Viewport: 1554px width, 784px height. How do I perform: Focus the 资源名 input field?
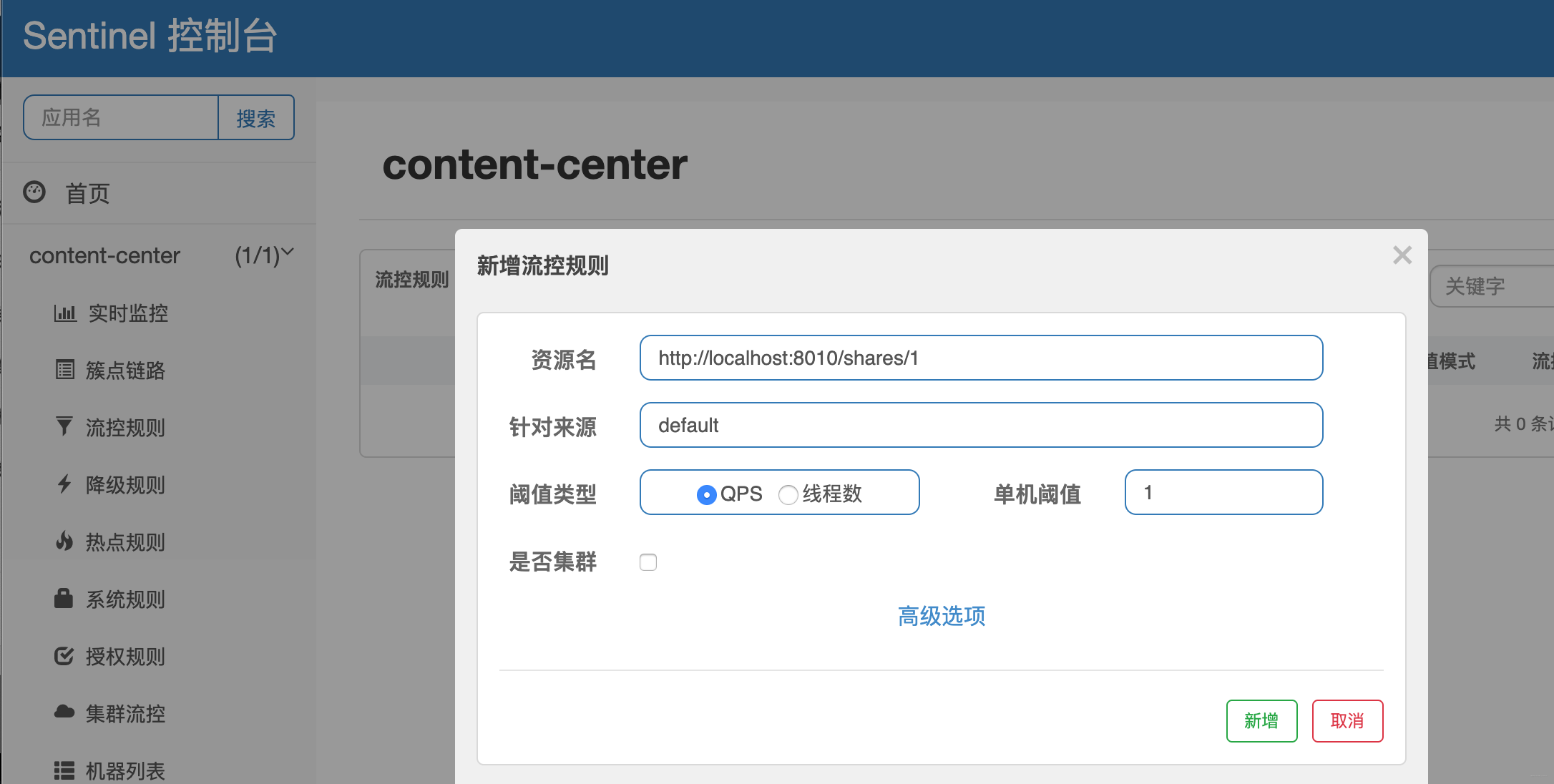[x=981, y=358]
